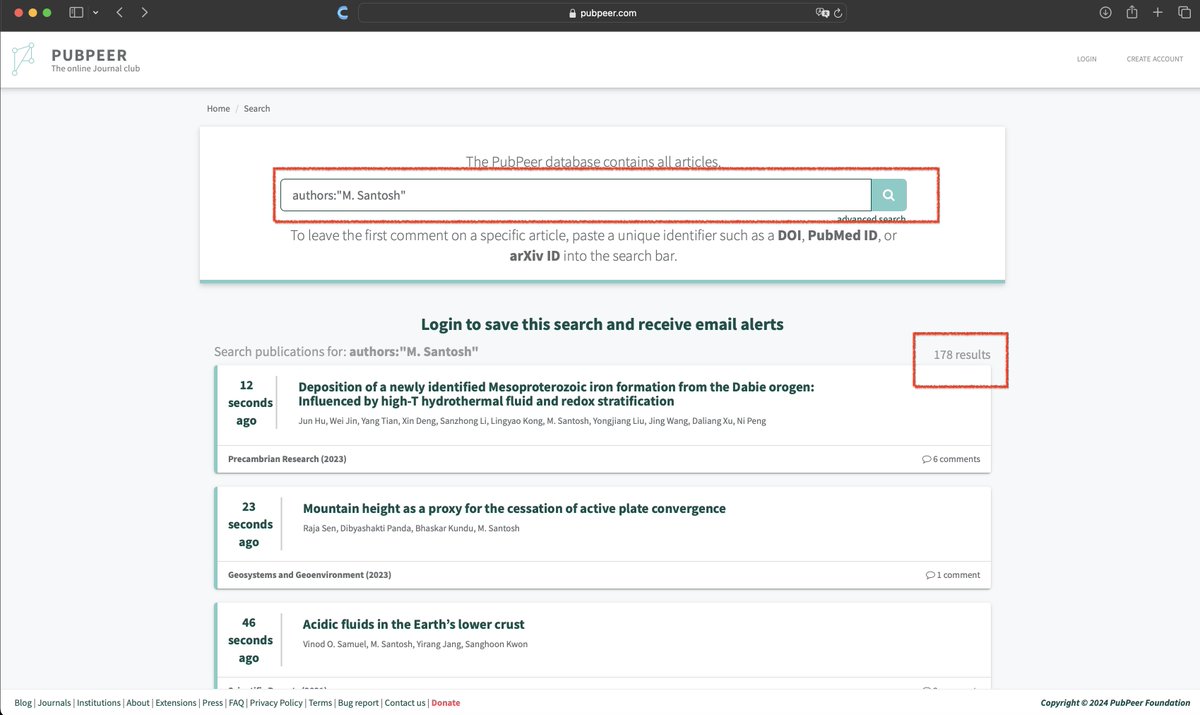This screenshot has height=715, width=1200.
Task: Open the Safari Downloads icon
Action: pyautogui.click(x=1105, y=12)
